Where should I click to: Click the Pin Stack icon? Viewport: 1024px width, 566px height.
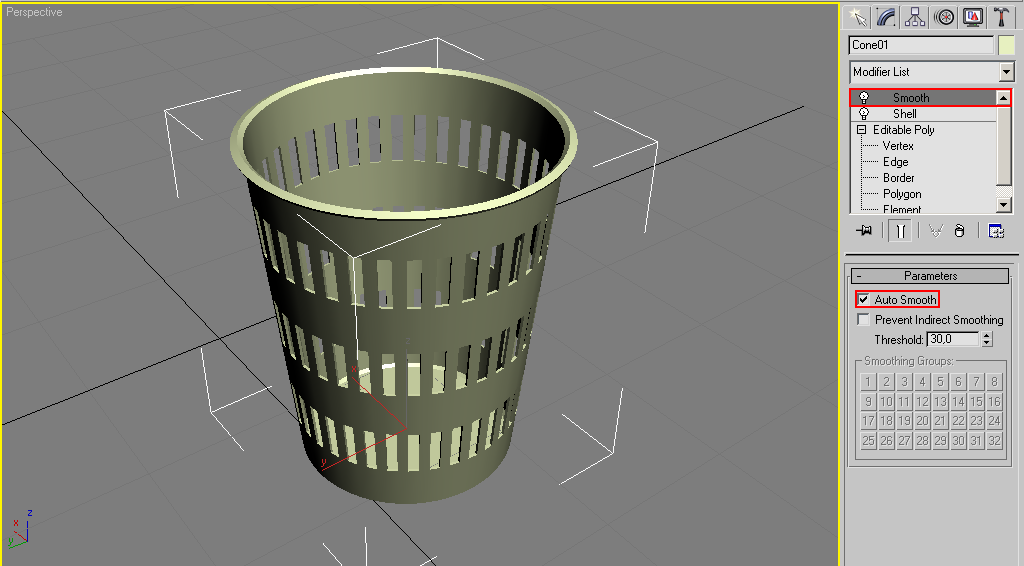tap(864, 230)
